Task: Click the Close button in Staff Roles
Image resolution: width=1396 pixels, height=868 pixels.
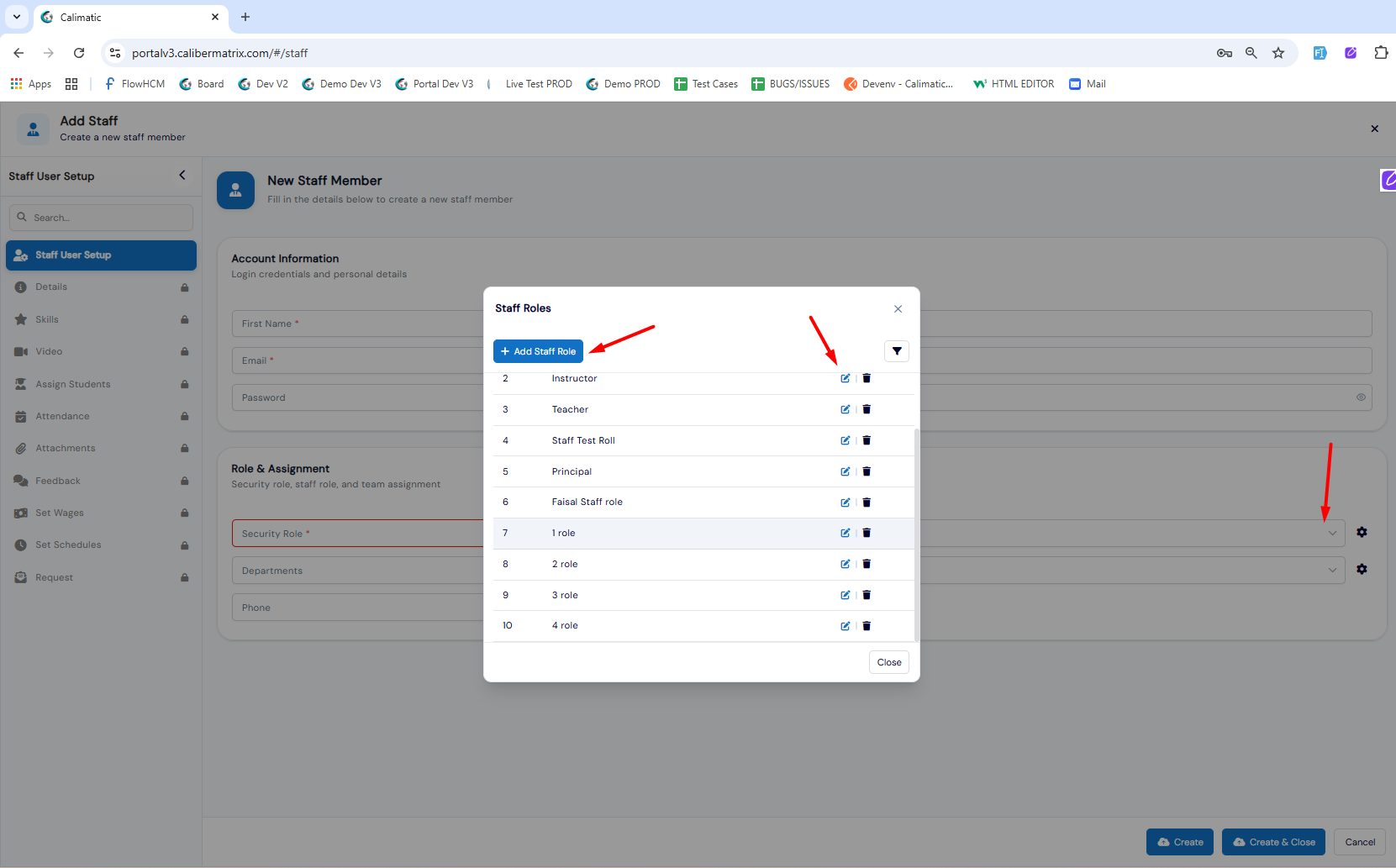Action: (x=889, y=662)
